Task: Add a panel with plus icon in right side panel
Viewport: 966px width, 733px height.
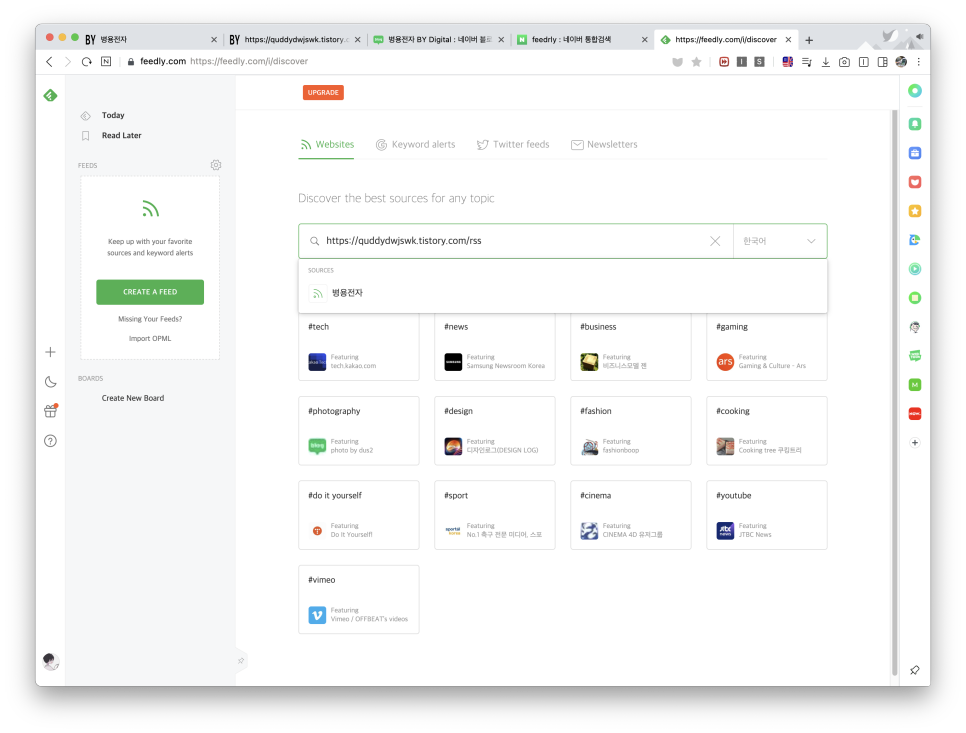Action: click(915, 443)
